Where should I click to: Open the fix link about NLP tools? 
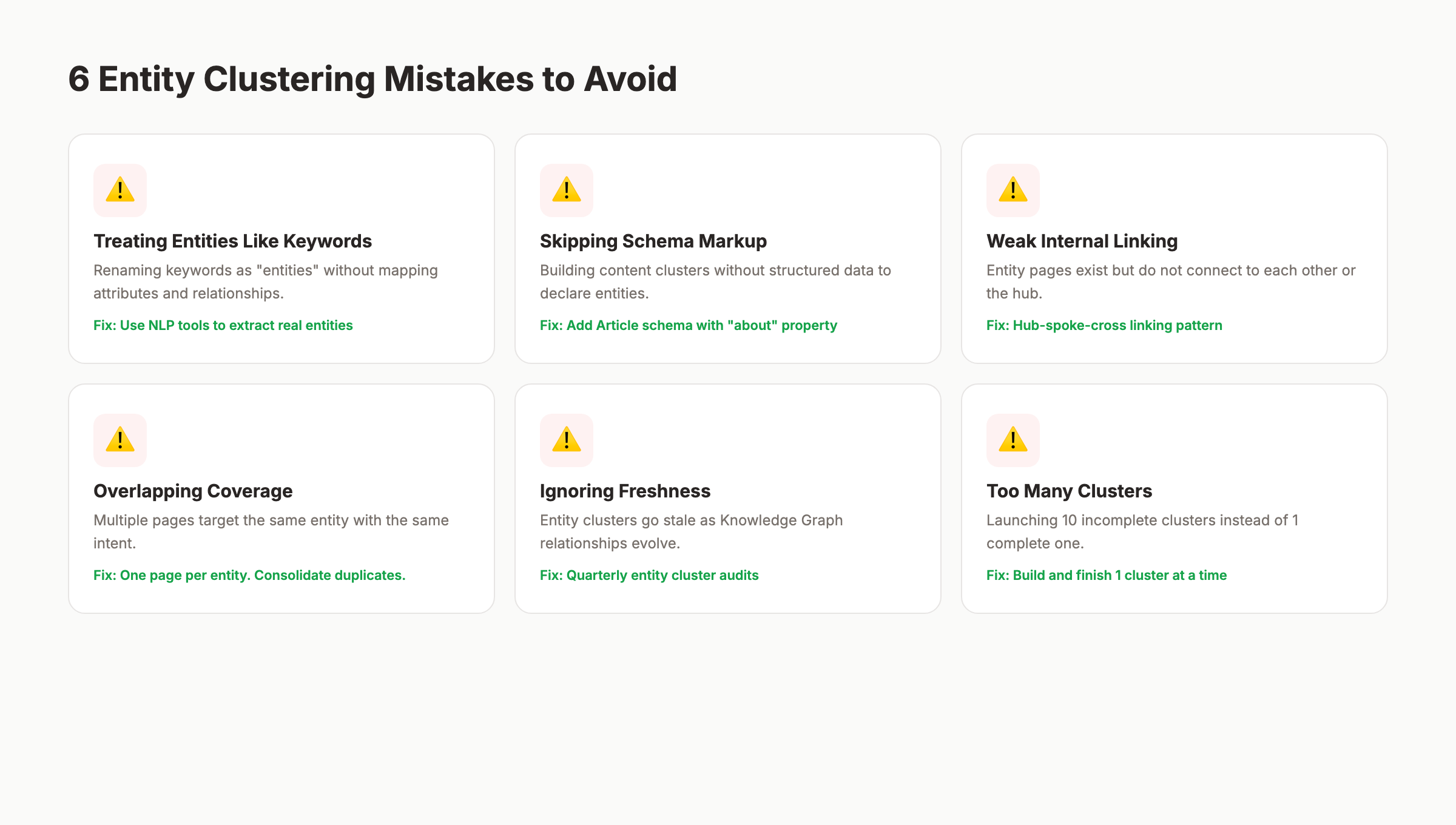[223, 325]
